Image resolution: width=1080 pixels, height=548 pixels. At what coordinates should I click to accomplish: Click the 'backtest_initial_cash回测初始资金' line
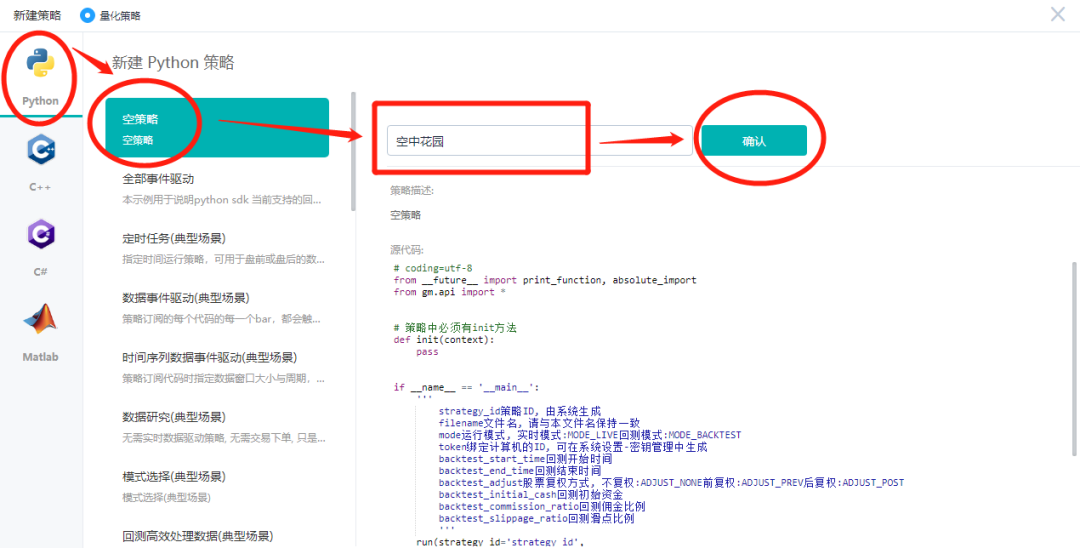click(x=530, y=494)
